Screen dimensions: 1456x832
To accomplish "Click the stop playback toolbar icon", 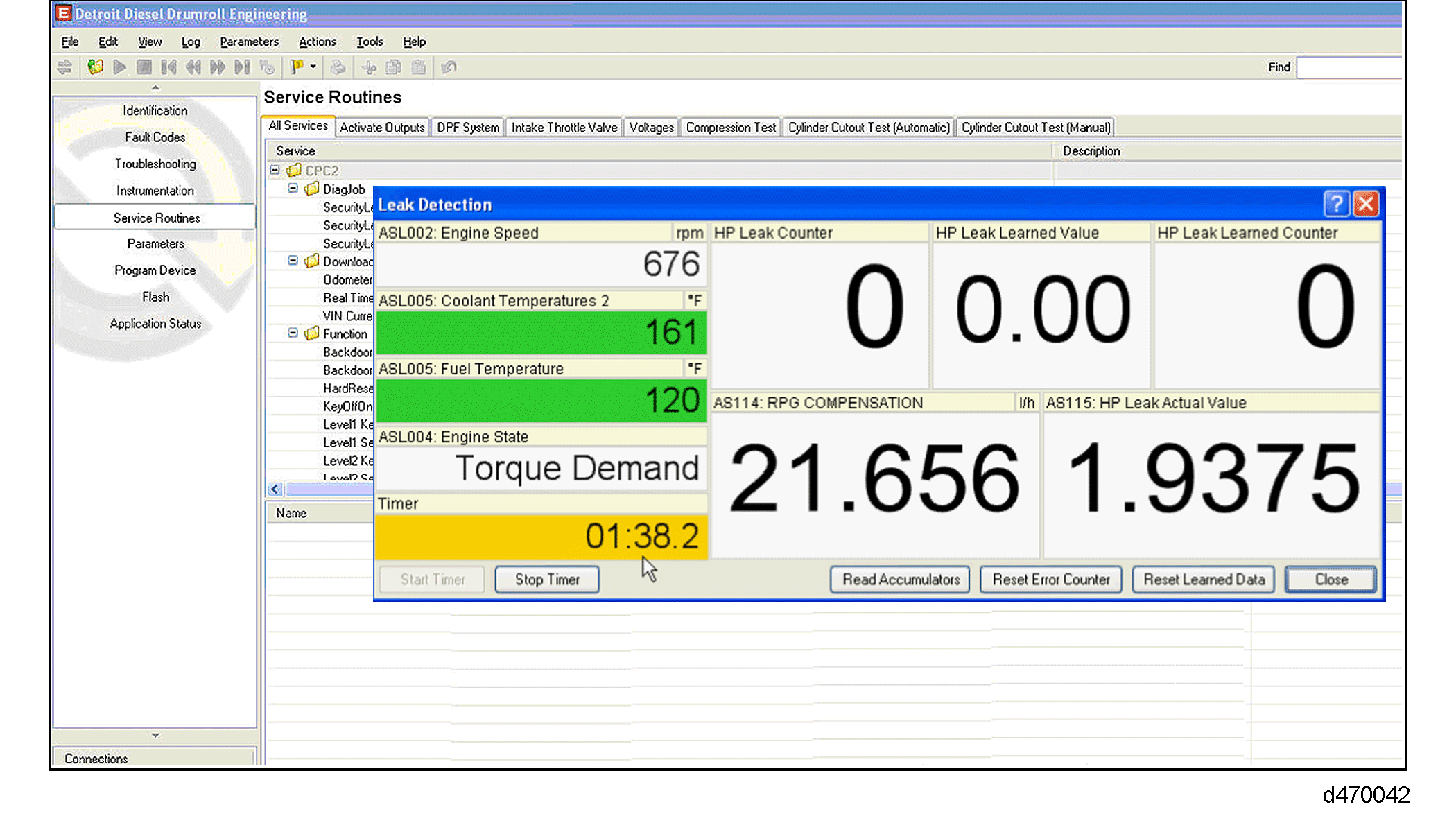I will (x=144, y=67).
